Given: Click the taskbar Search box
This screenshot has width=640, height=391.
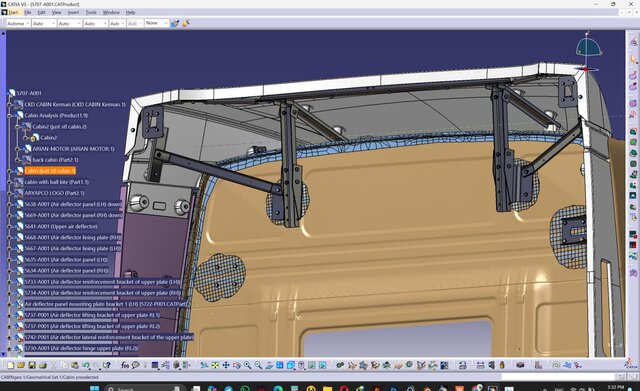Looking at the screenshot, I should (x=145, y=388).
